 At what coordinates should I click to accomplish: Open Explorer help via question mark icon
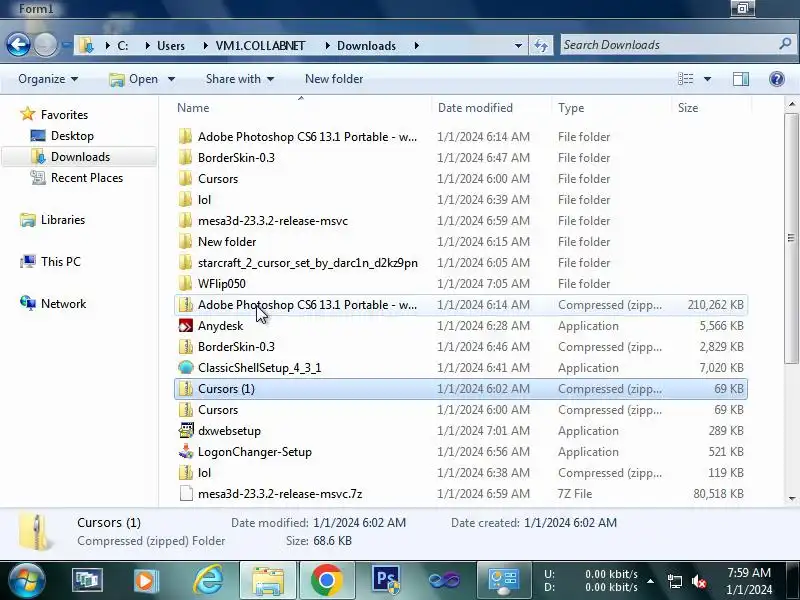coord(777,79)
